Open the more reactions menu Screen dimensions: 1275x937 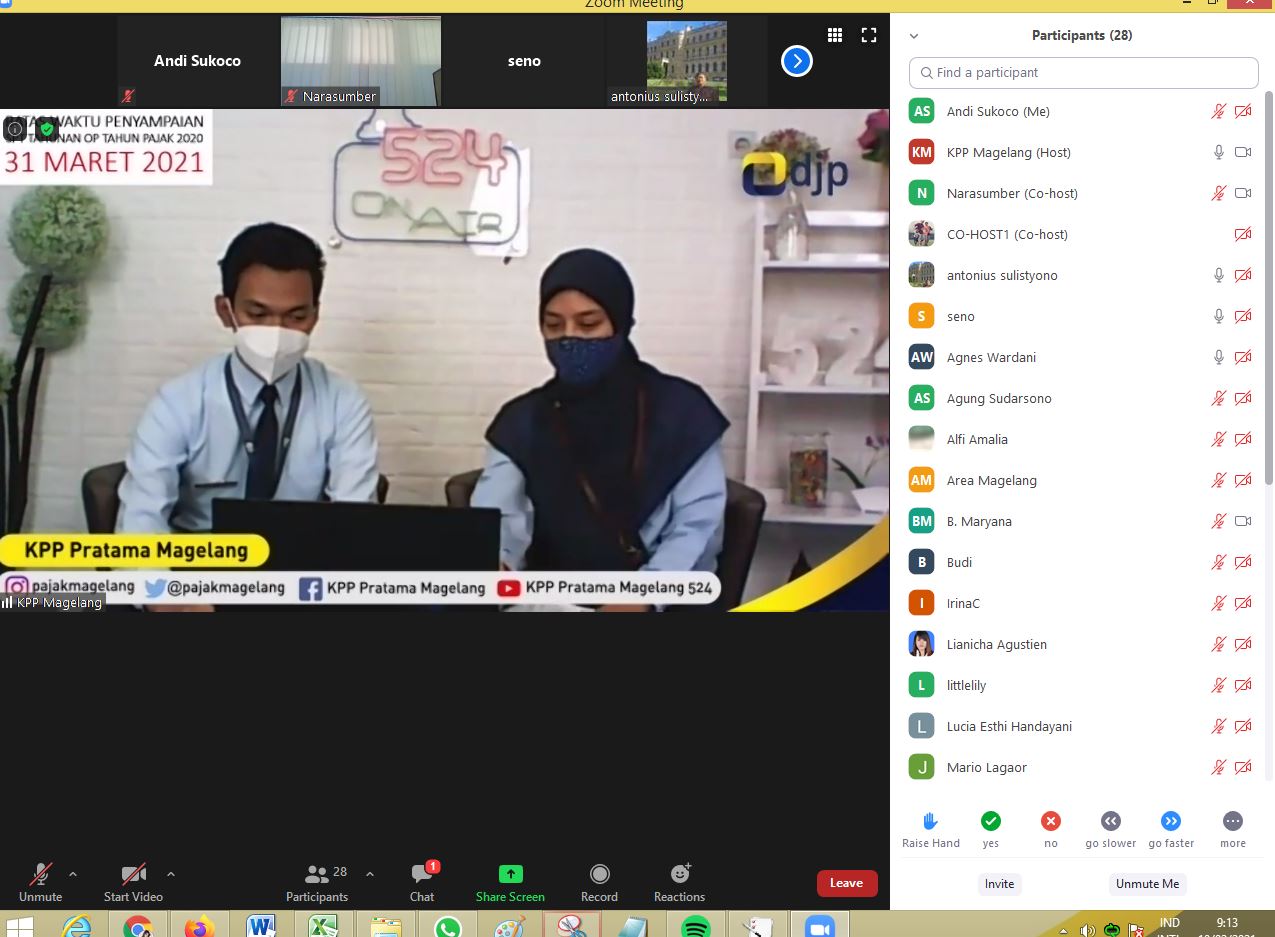(1232, 821)
